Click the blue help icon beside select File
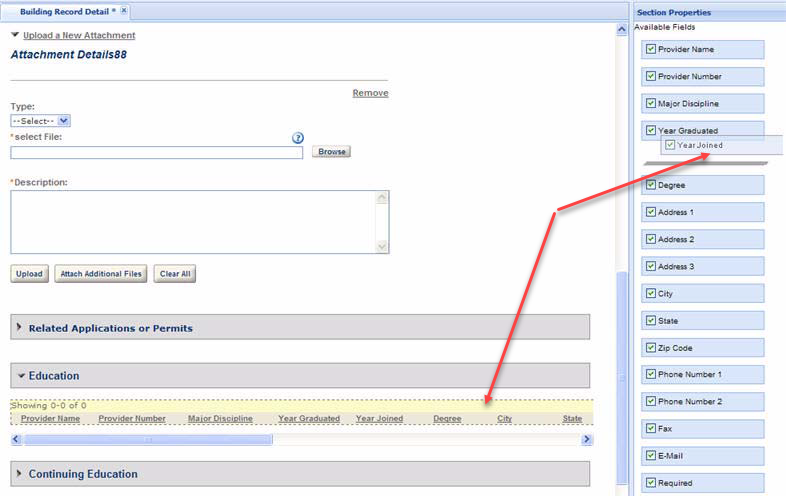The image size is (786, 496). coord(297,138)
